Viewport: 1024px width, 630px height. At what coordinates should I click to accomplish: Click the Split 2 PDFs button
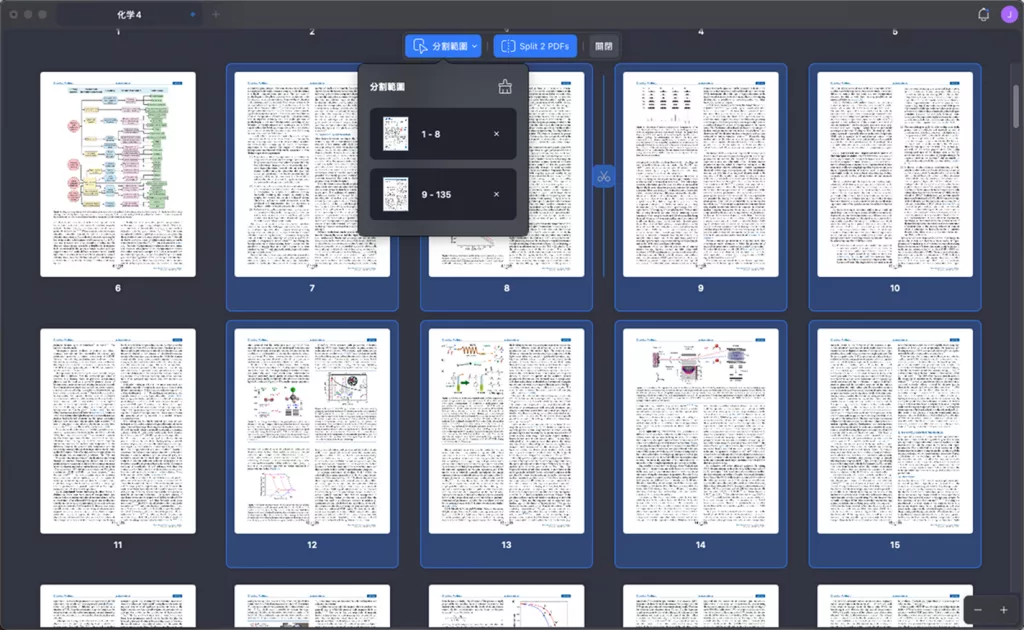pos(535,46)
